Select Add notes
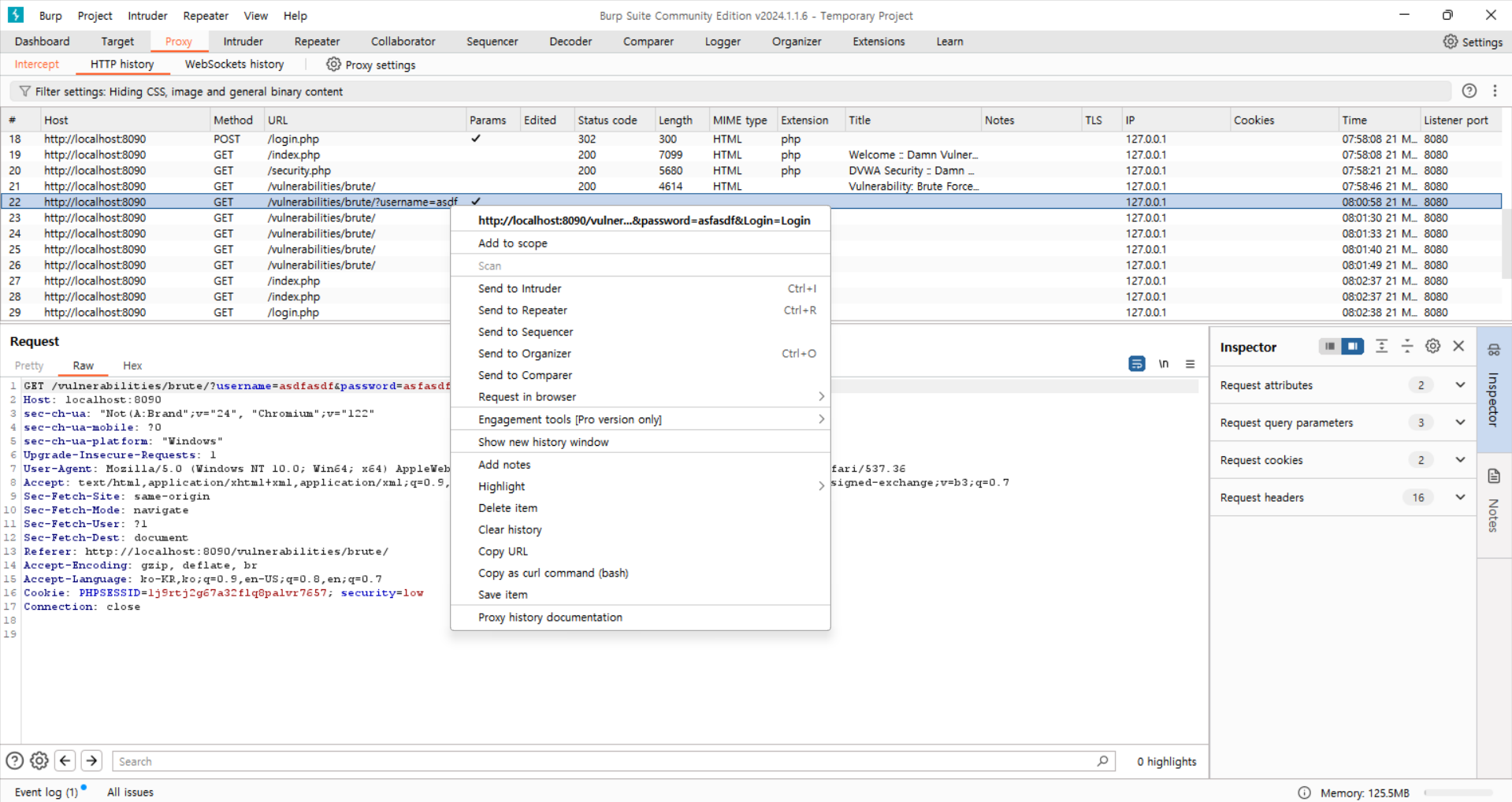 [x=641, y=465]
